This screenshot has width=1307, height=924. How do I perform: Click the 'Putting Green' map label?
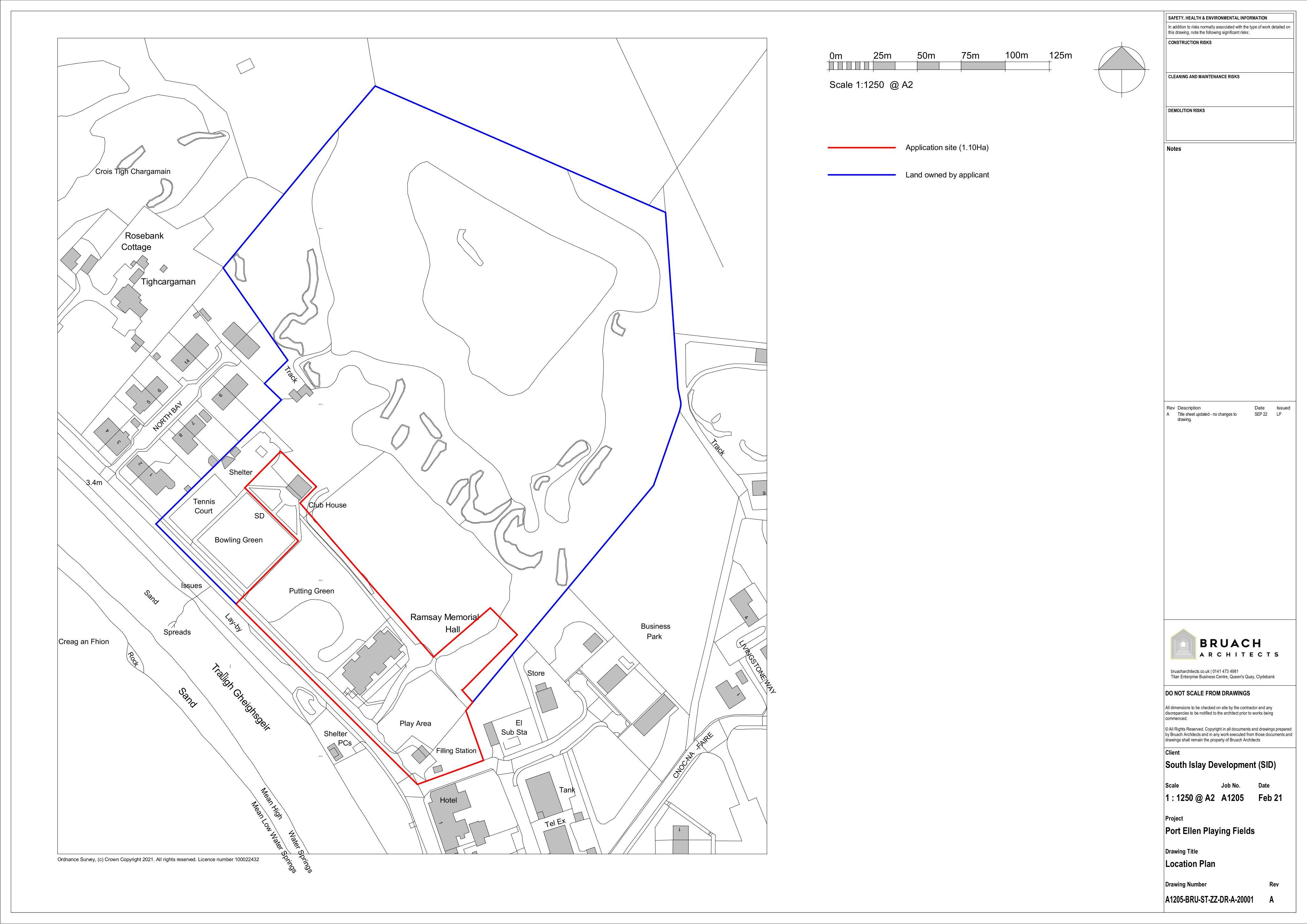311,591
